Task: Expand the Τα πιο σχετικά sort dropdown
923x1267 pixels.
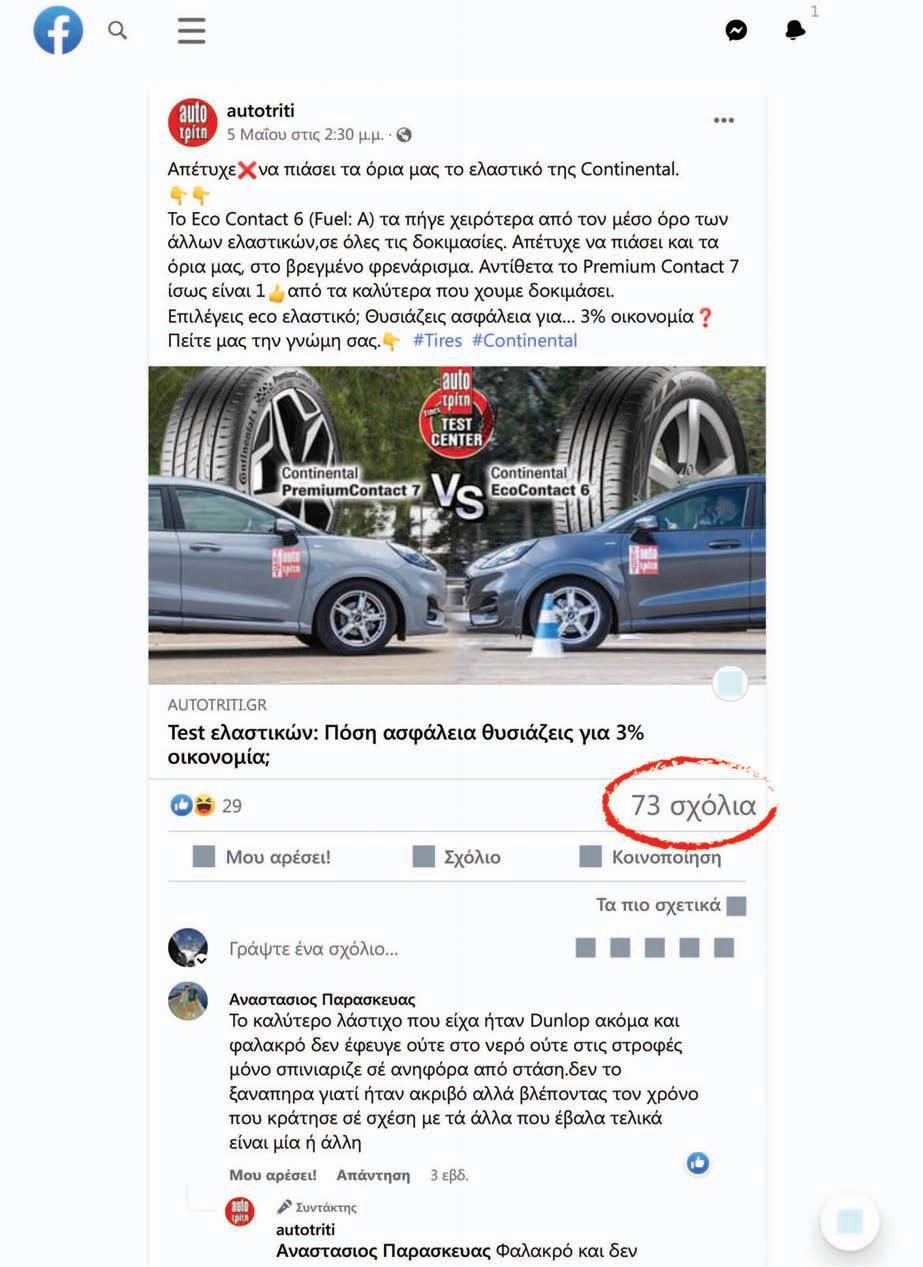Action: click(671, 906)
